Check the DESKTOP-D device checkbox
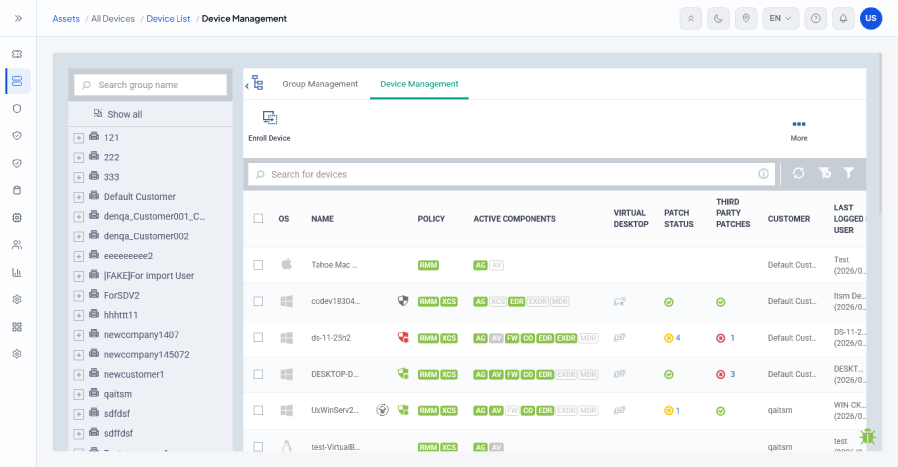898x467 pixels. coord(258,374)
